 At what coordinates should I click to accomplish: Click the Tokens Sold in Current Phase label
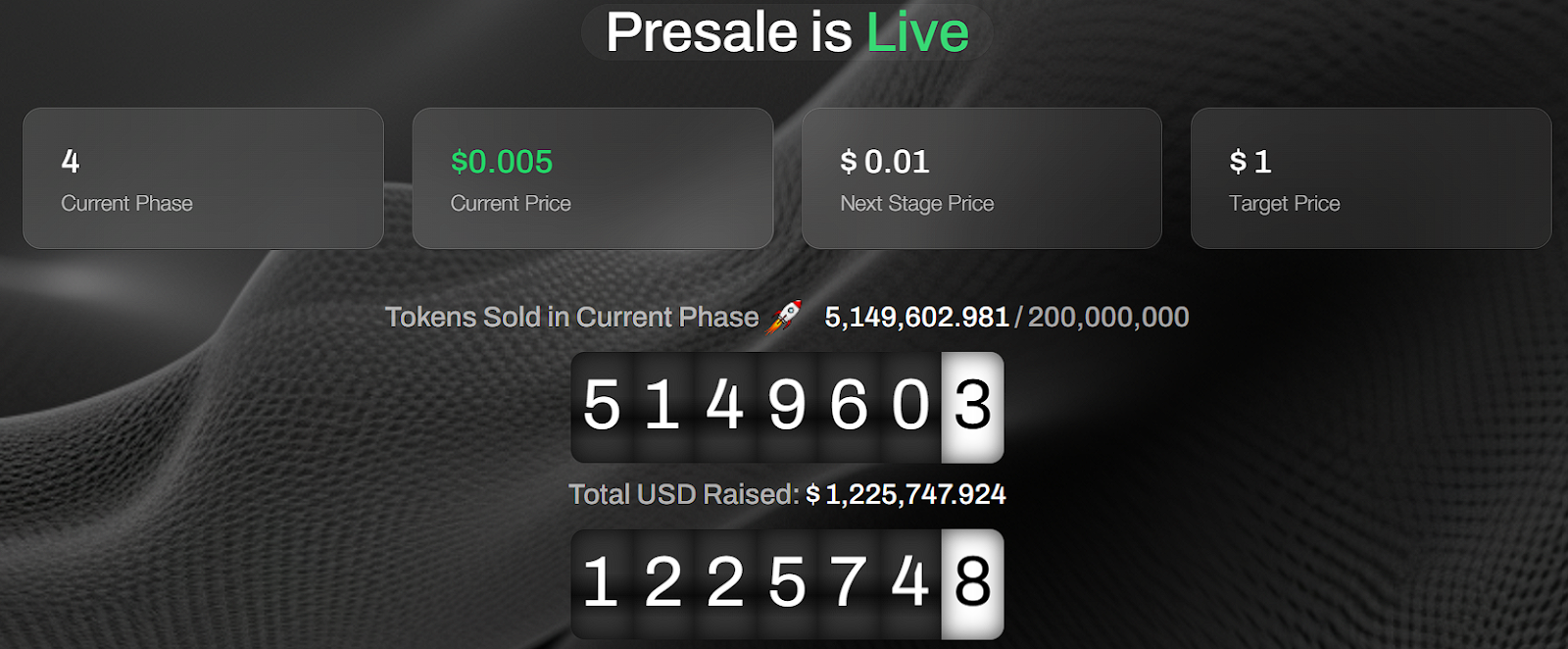pyautogui.click(x=573, y=317)
